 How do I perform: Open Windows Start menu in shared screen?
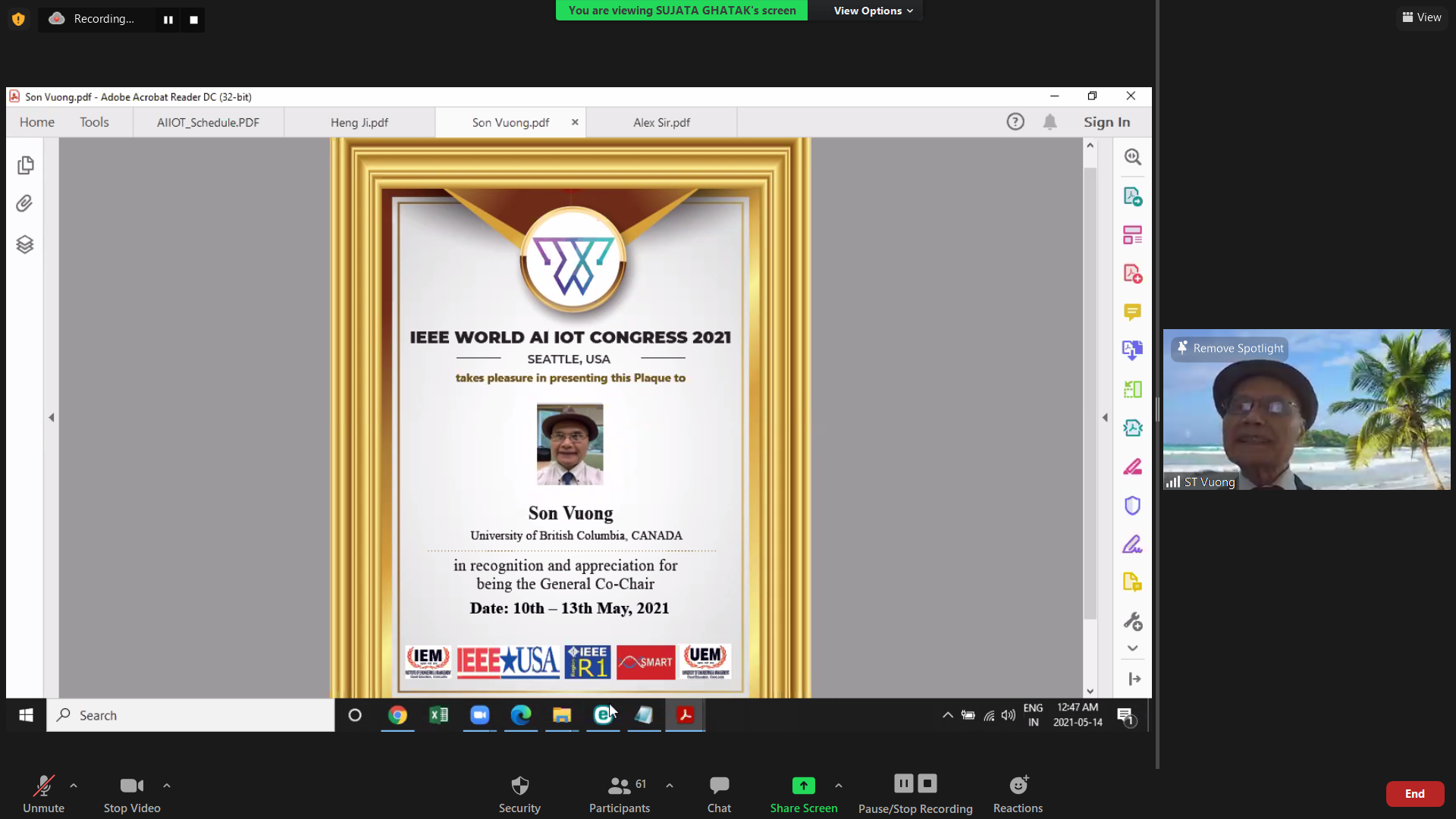click(x=26, y=715)
